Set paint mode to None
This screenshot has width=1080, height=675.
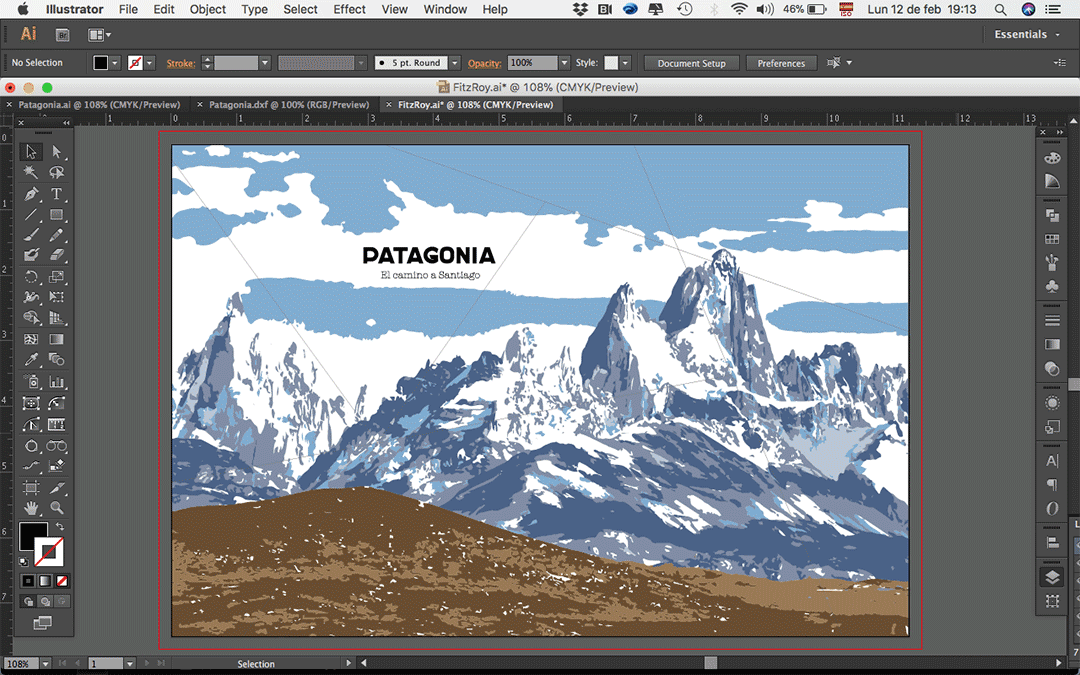(62, 581)
